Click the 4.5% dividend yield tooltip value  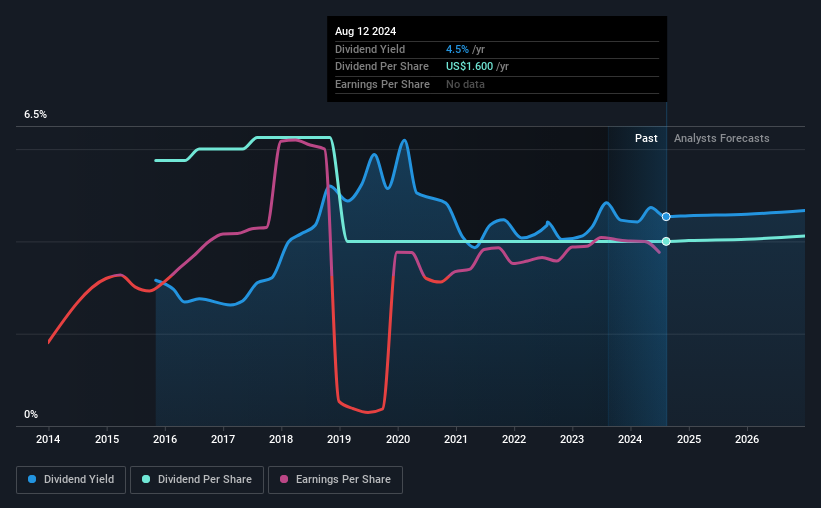(x=457, y=49)
